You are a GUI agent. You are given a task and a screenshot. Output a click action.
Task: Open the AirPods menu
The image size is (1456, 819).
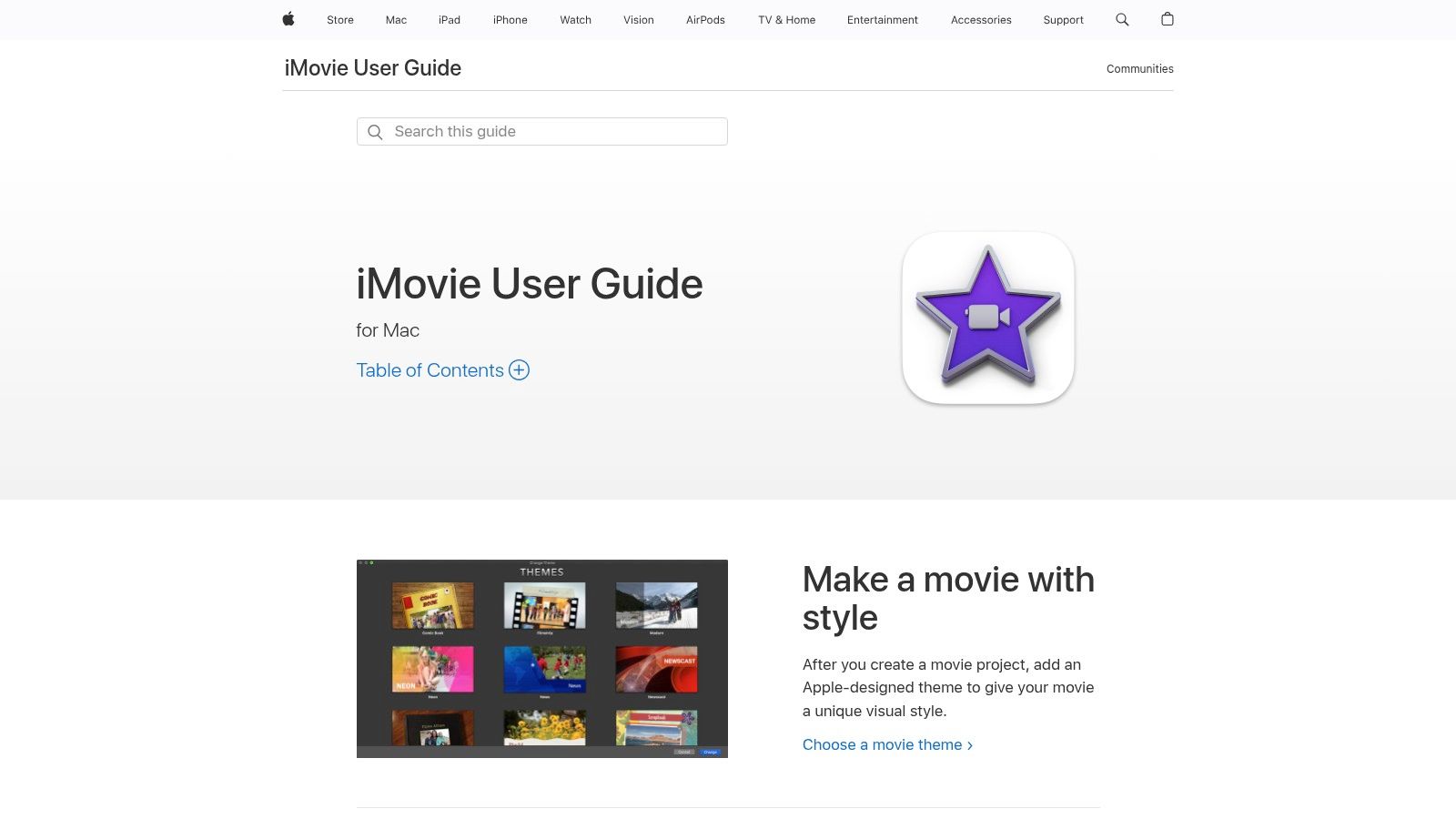[x=705, y=20]
